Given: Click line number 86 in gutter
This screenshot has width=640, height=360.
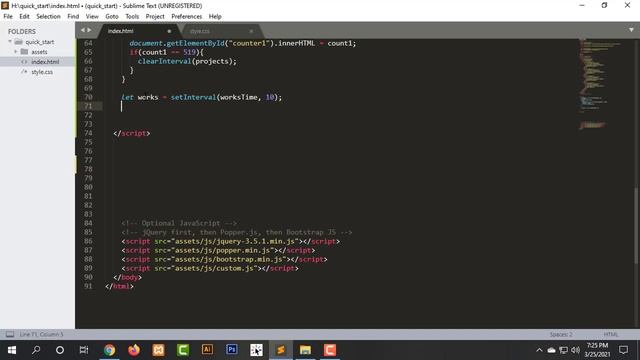Looking at the screenshot, I should 88,241.
